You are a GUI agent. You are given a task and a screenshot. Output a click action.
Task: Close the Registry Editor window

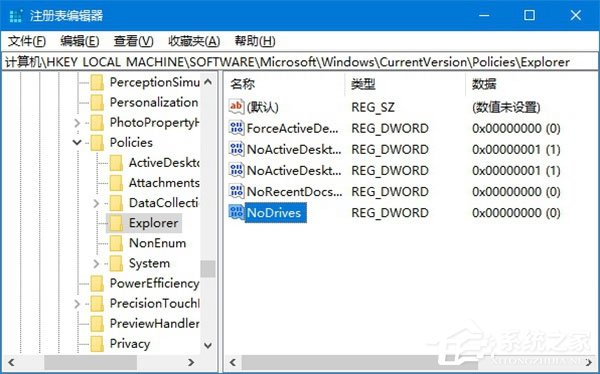point(576,15)
